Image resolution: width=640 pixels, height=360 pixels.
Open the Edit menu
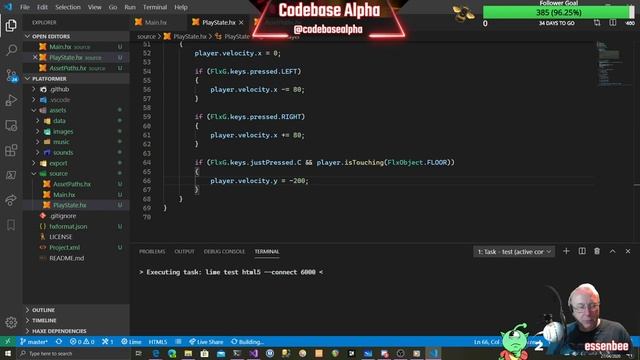(42, 7)
